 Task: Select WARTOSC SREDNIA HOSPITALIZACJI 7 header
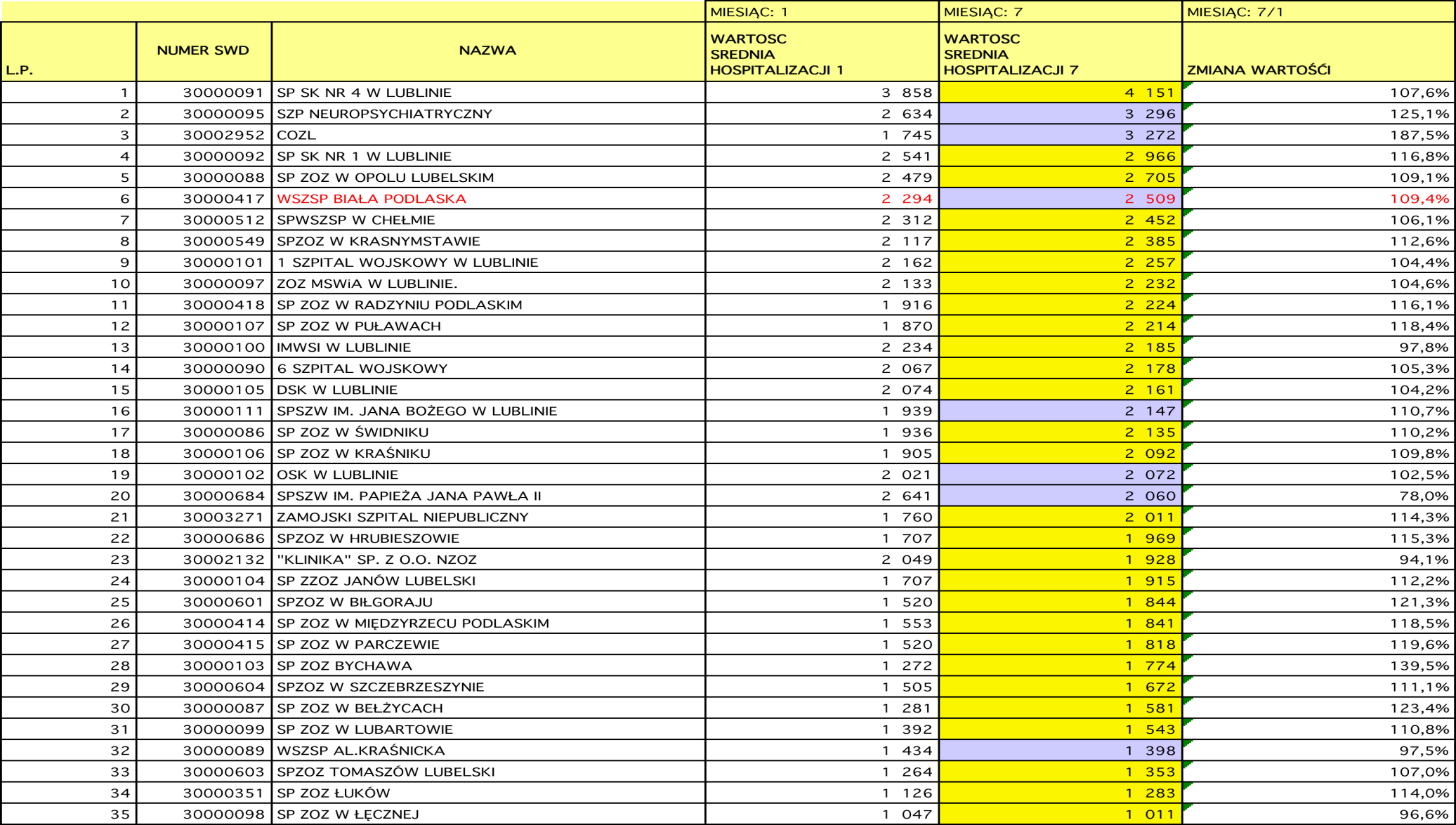[x=1061, y=51]
